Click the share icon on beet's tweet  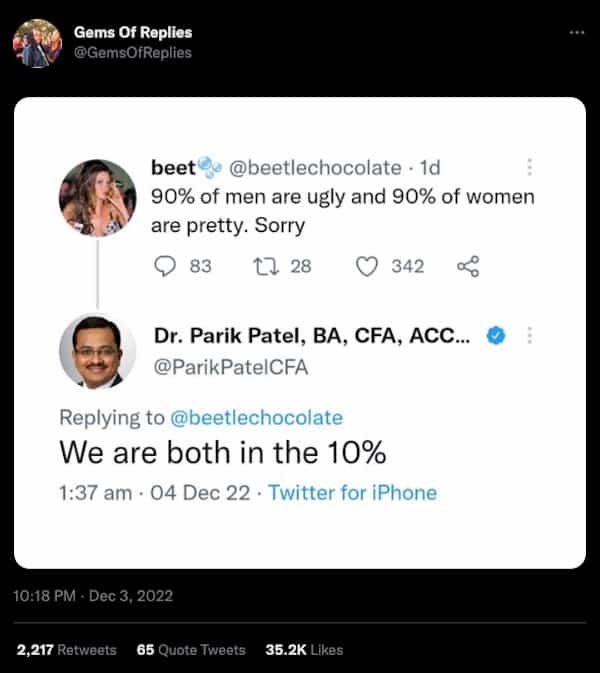467,266
